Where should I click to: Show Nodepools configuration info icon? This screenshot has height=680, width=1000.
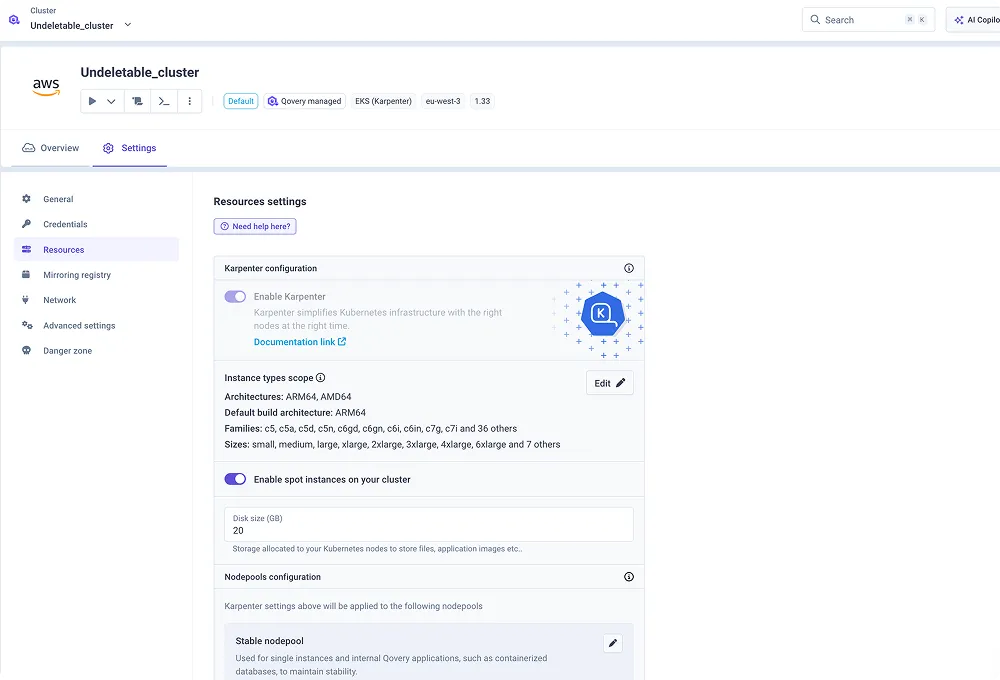[629, 577]
